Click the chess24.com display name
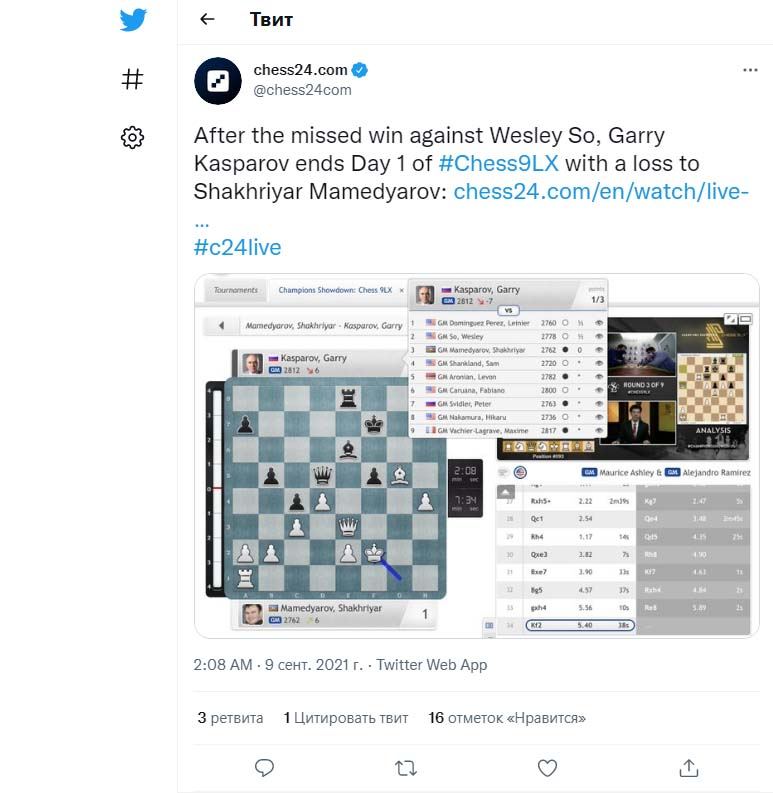The width and height of the screenshot is (773, 793). point(300,70)
